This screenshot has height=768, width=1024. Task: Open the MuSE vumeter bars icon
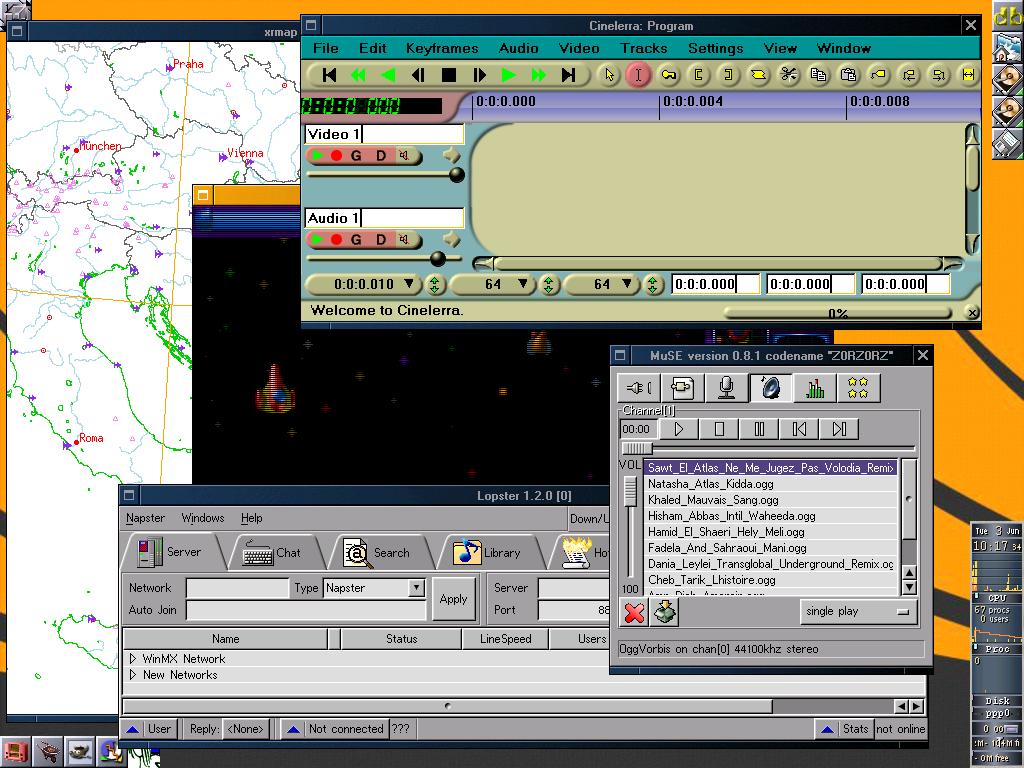click(815, 388)
